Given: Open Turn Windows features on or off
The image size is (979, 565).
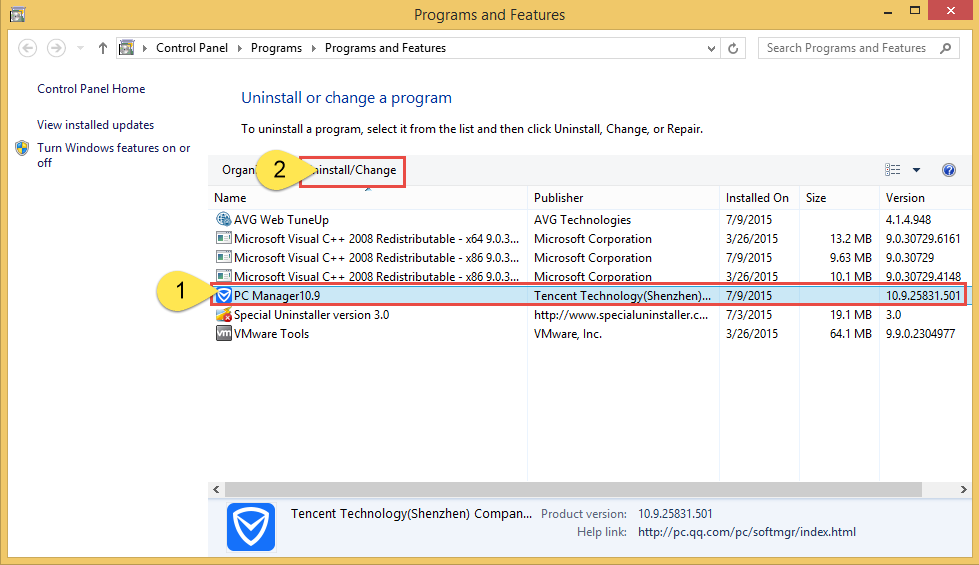Looking at the screenshot, I should pos(114,155).
